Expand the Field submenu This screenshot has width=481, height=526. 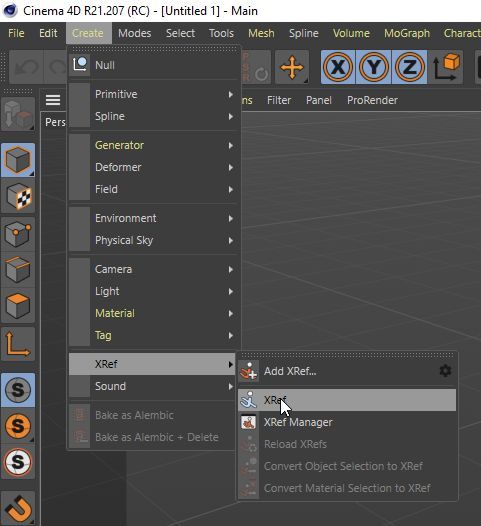153,189
